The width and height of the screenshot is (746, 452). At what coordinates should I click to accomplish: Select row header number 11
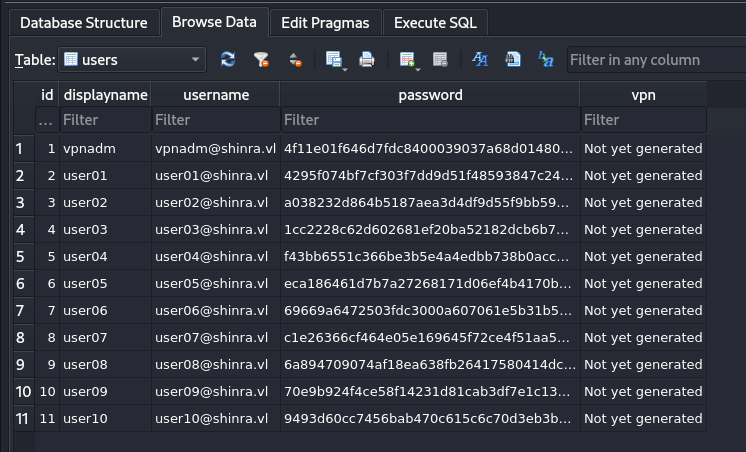22,418
